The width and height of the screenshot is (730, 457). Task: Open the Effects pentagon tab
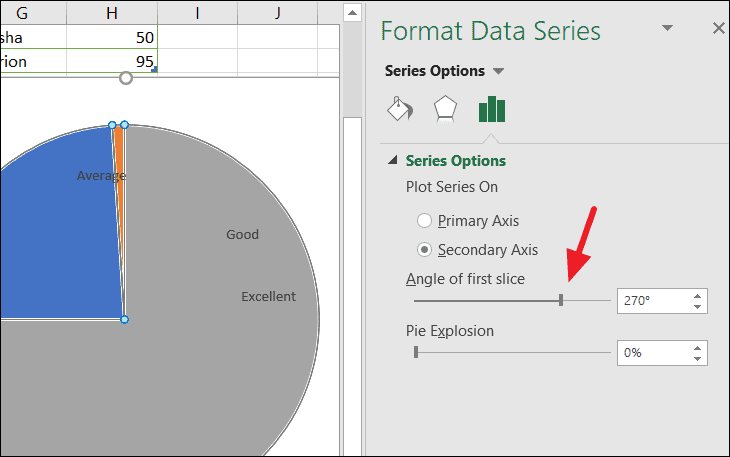(445, 109)
